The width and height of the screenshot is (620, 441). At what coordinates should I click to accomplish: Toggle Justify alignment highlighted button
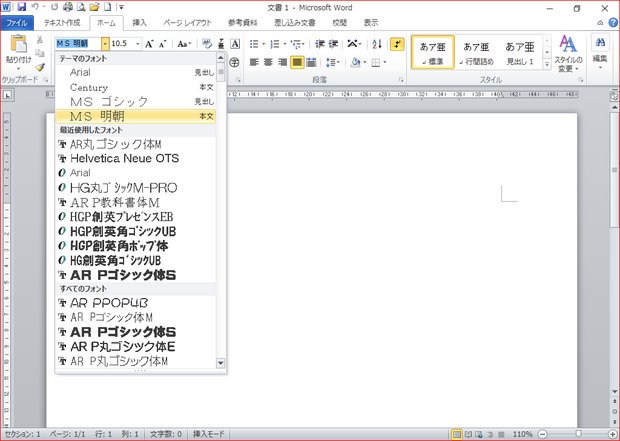coord(297,62)
